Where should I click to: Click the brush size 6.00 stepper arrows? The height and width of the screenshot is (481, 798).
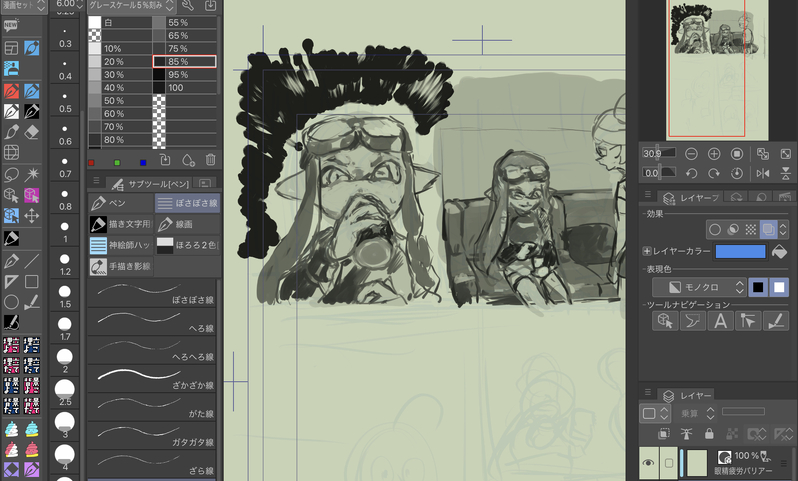[x=79, y=4]
